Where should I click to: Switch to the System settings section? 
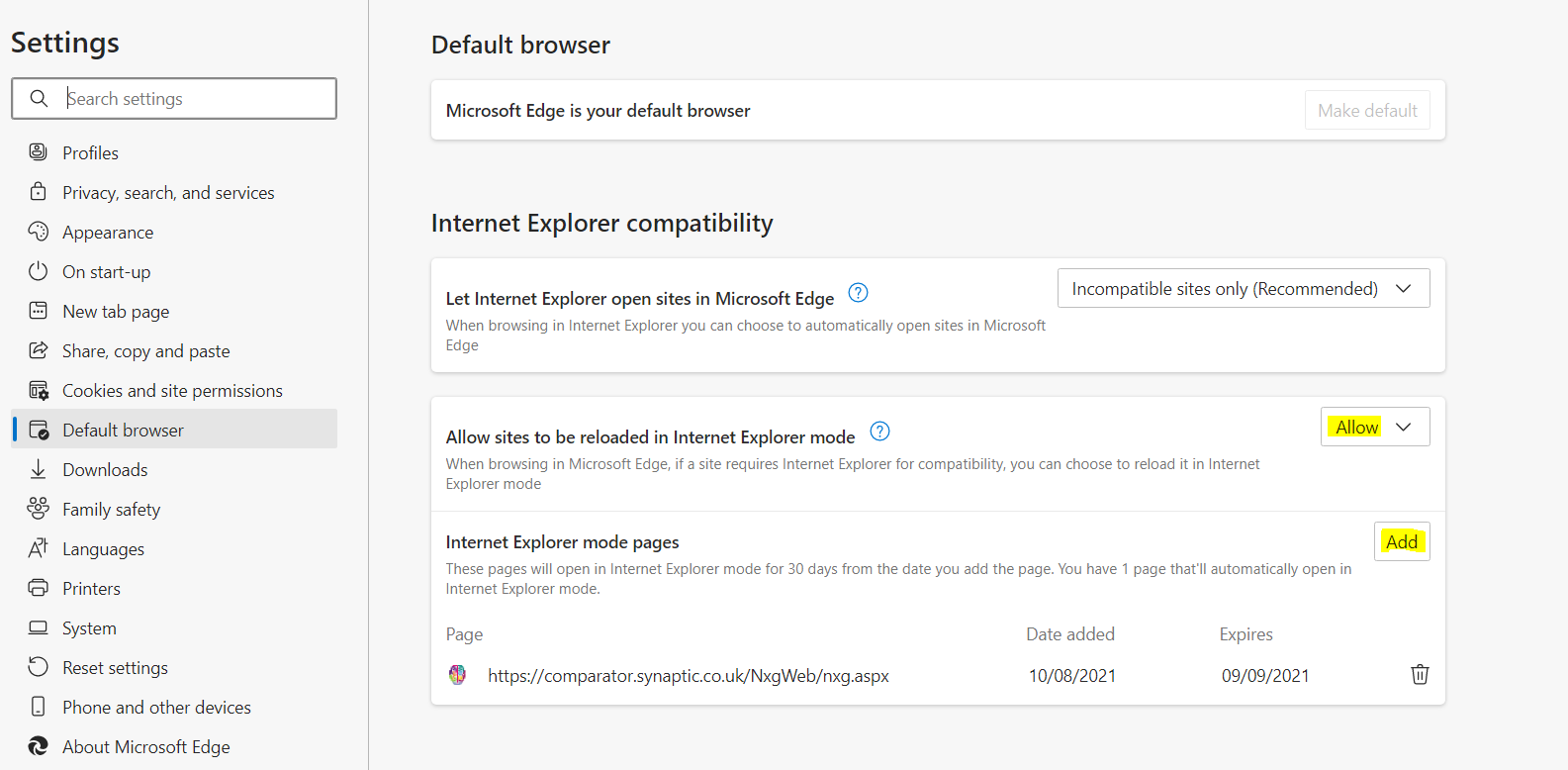pos(89,628)
